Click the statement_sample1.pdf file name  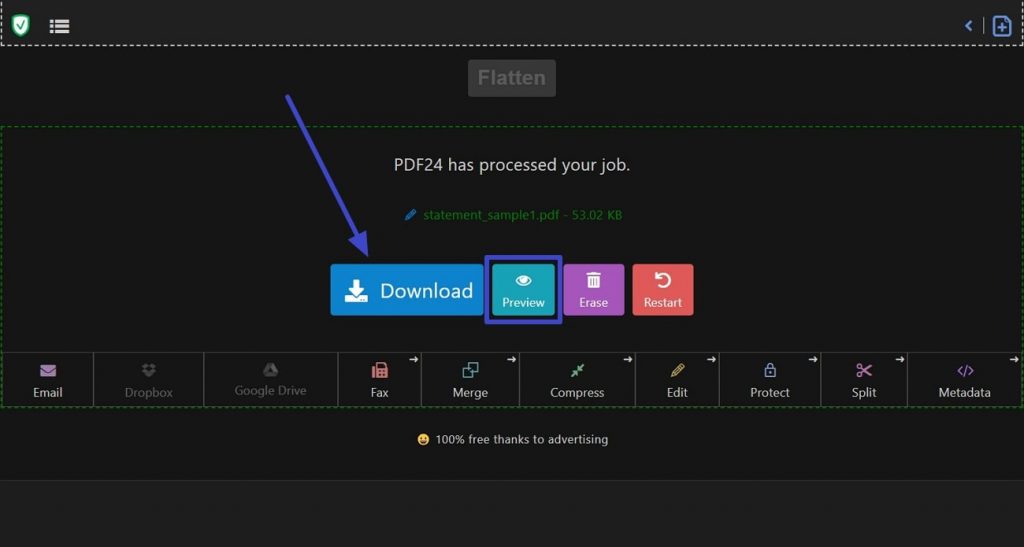tap(491, 215)
